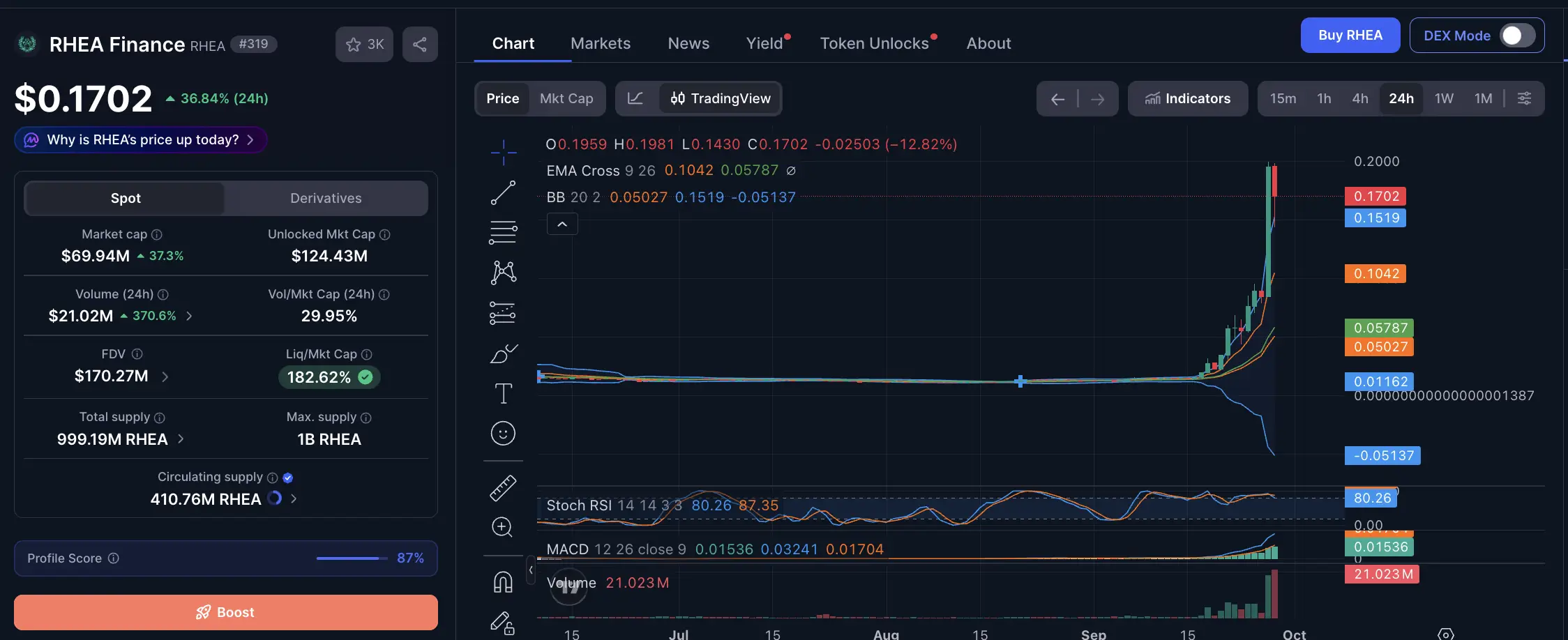
Task: Click the 0.1702 current price label
Action: pos(1375,197)
